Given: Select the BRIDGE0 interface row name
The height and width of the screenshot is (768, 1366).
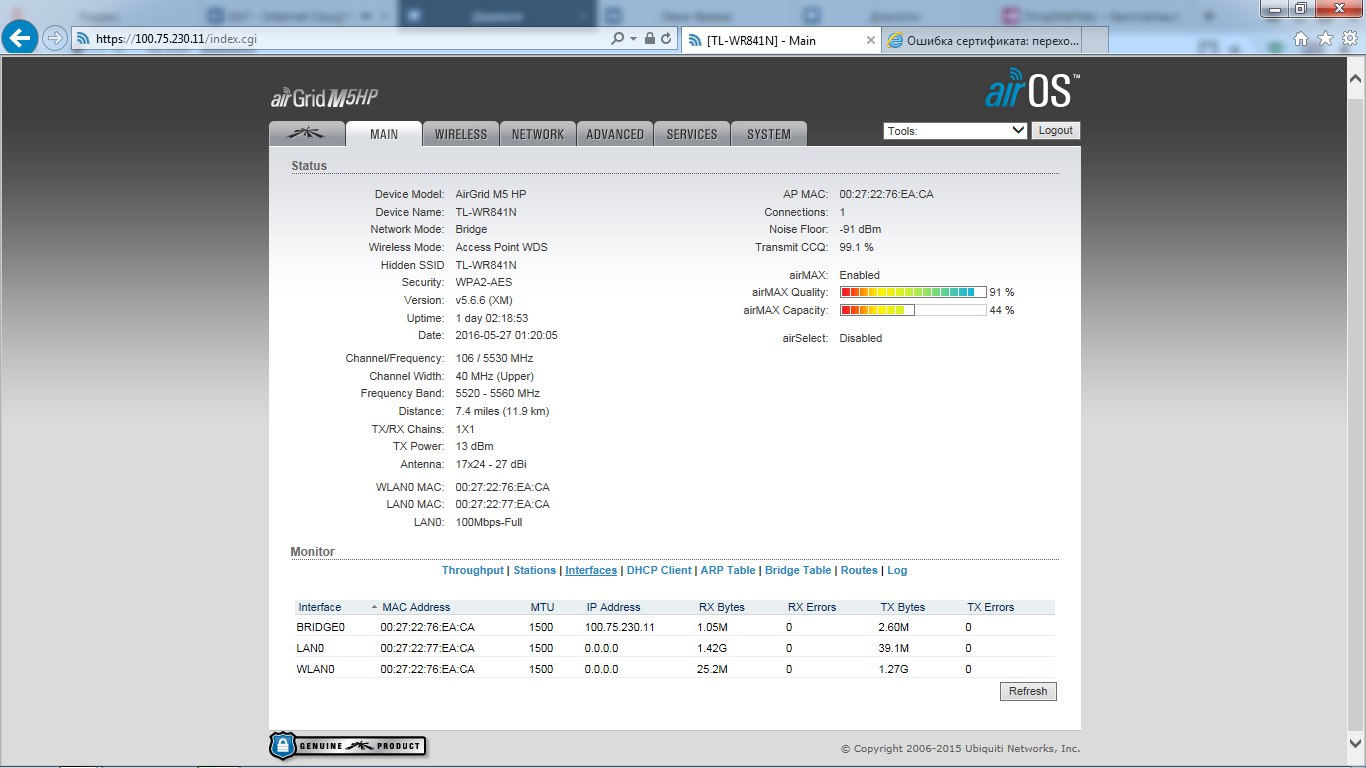Looking at the screenshot, I should click(320, 627).
